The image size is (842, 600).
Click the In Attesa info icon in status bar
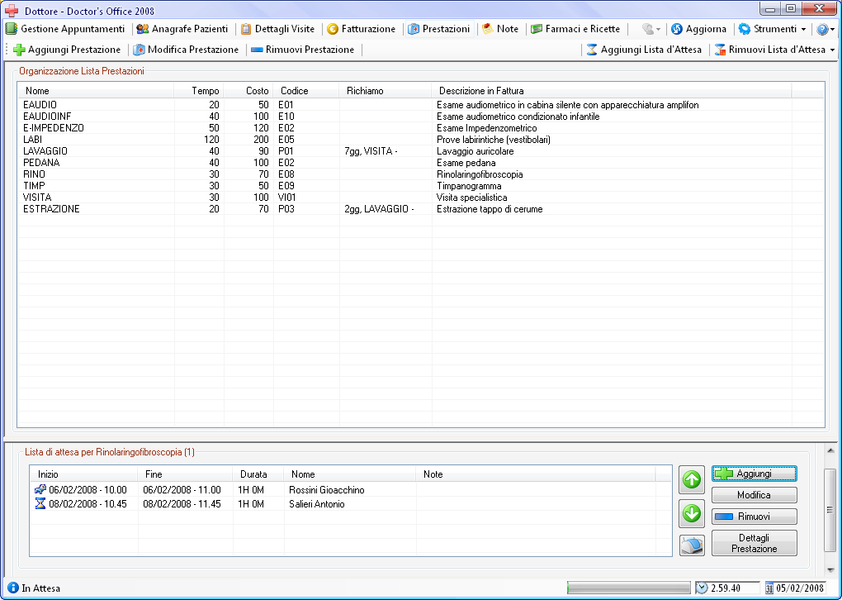(x=13, y=588)
